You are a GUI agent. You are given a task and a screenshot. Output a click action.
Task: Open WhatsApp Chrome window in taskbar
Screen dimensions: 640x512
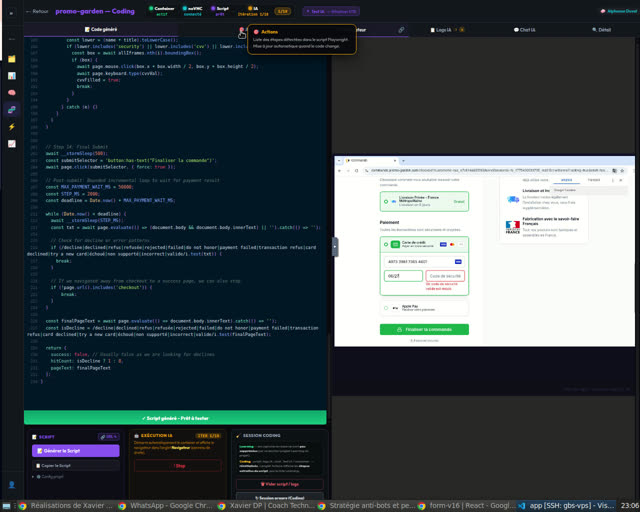165,506
